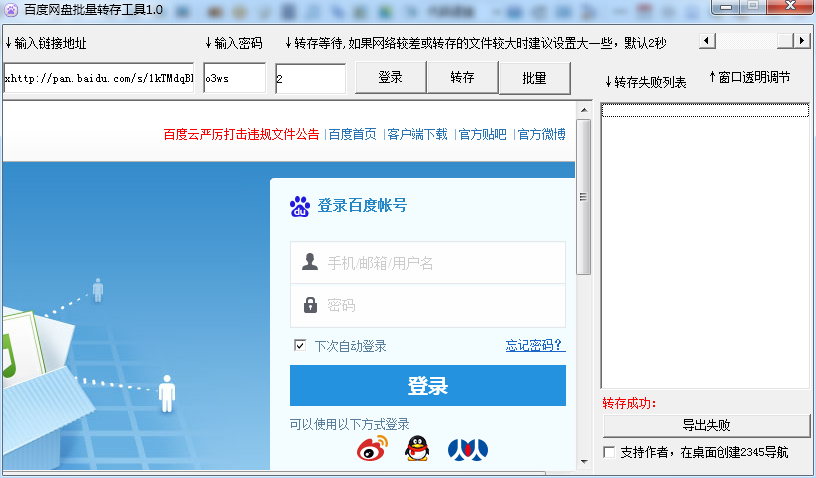Toggle 下次自动登录 checkbox

pos(300,345)
